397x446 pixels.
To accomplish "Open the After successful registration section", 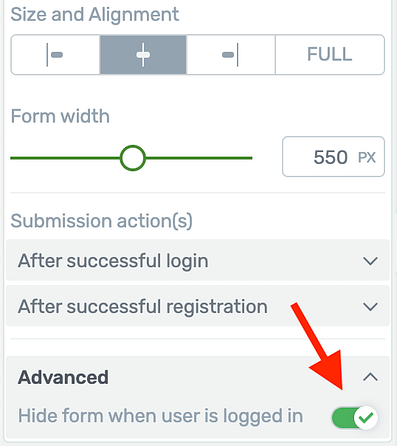I will click(x=198, y=306).
